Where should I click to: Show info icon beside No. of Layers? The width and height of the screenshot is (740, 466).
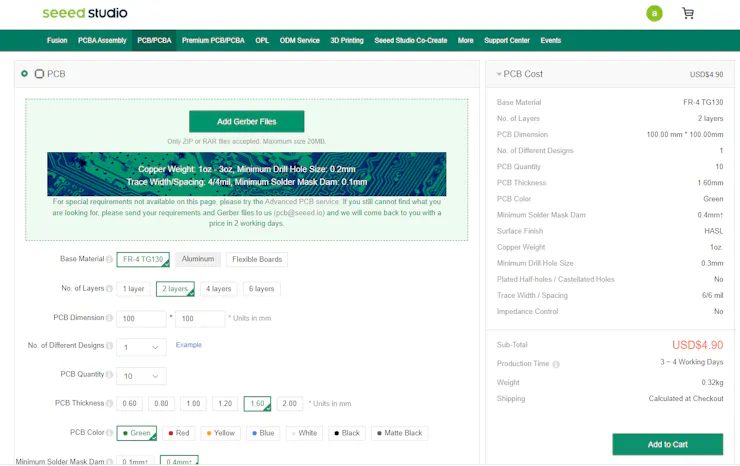109,288
